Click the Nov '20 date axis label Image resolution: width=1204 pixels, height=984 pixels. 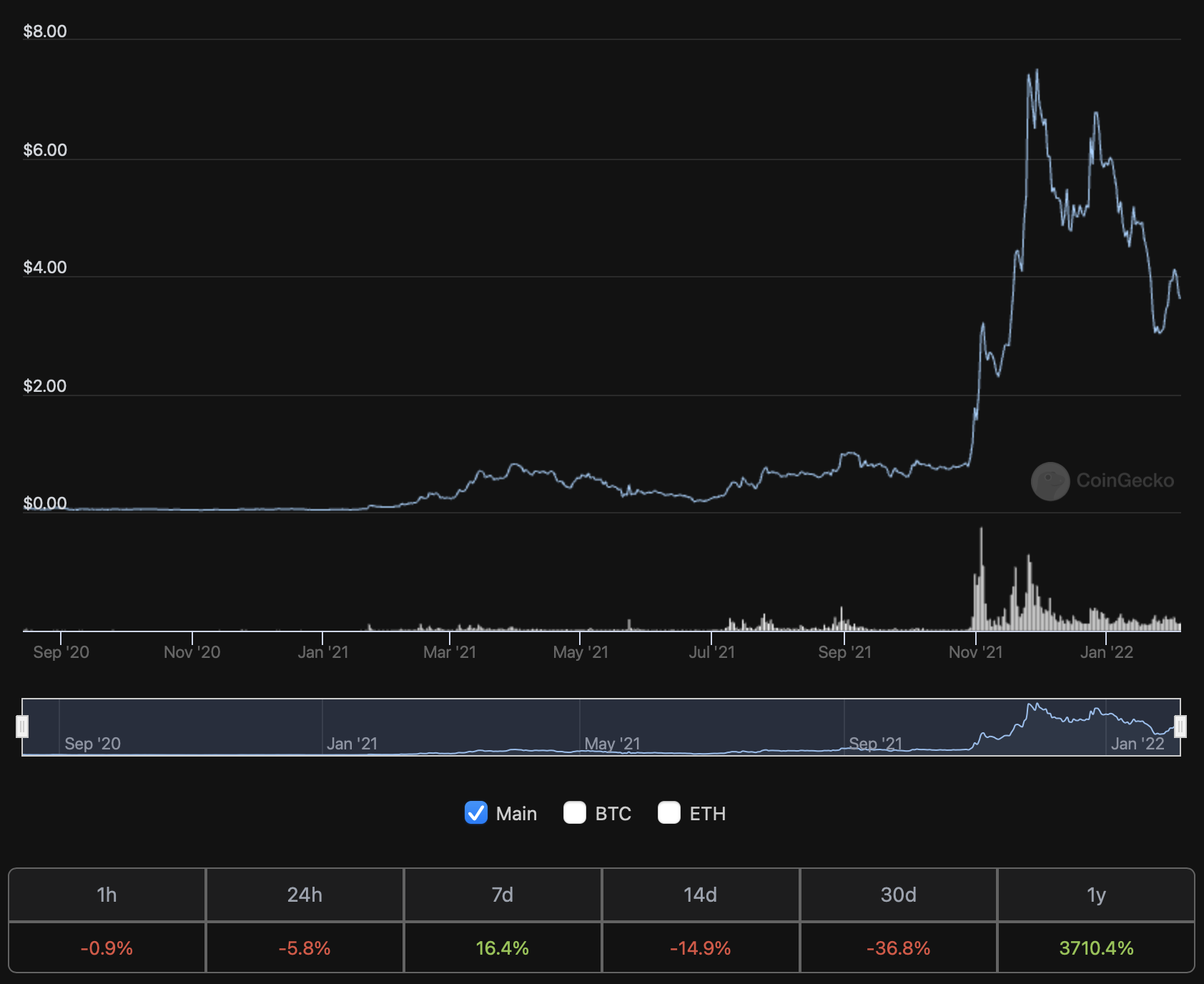click(x=192, y=652)
